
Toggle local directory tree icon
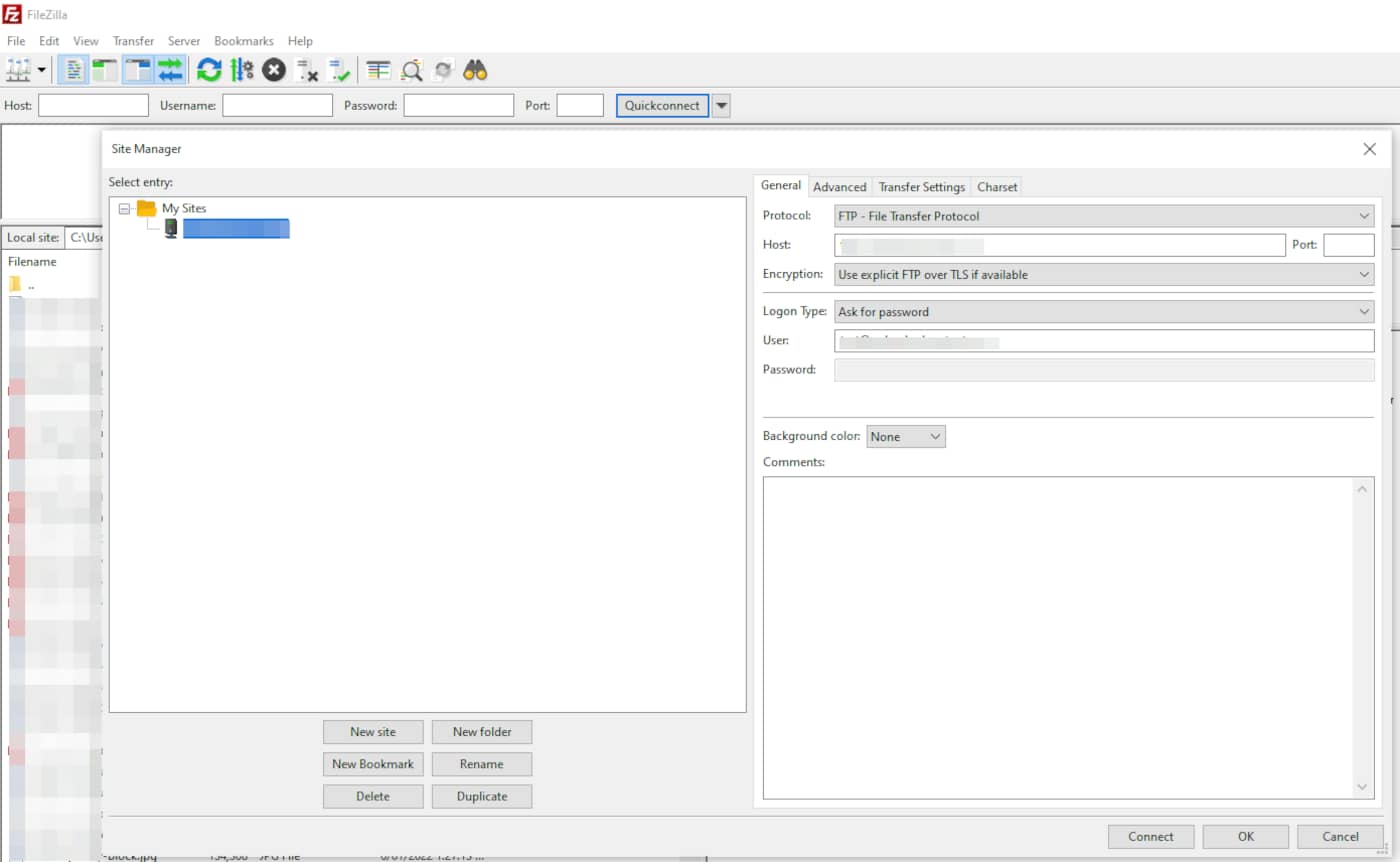105,70
